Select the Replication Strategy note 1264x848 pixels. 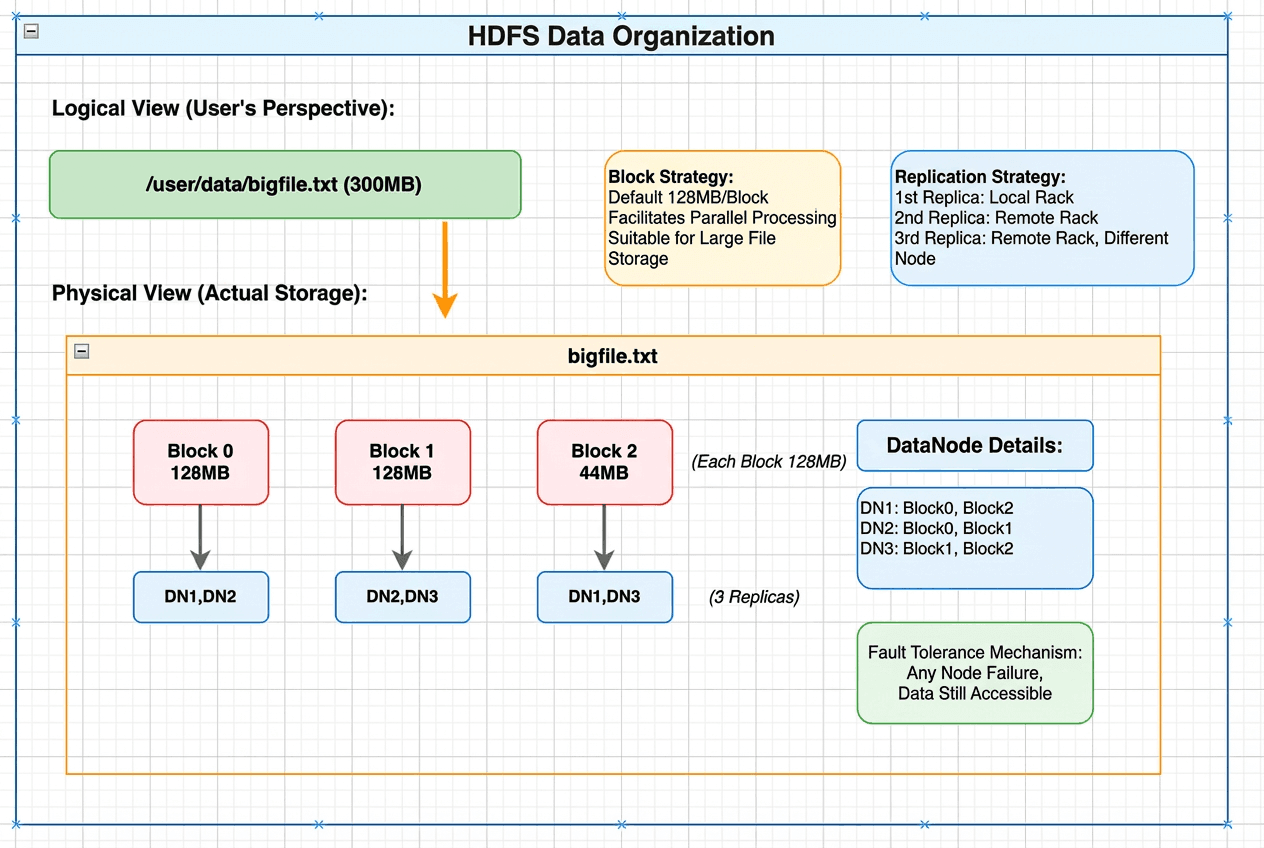[x=1042, y=217]
